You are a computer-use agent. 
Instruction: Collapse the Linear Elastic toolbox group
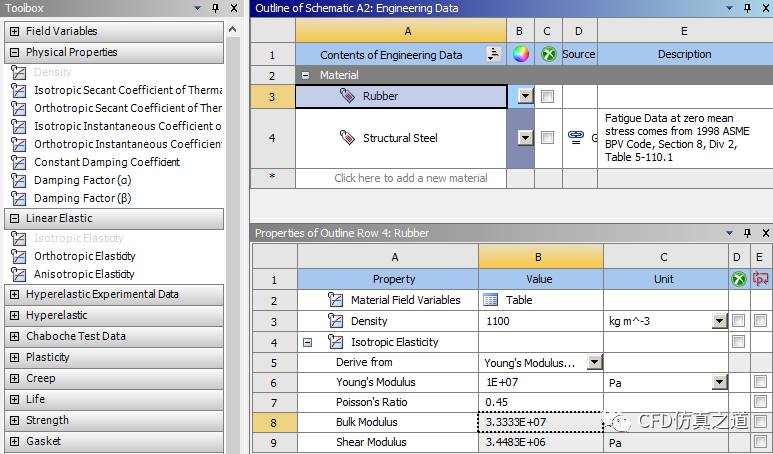(x=15, y=218)
